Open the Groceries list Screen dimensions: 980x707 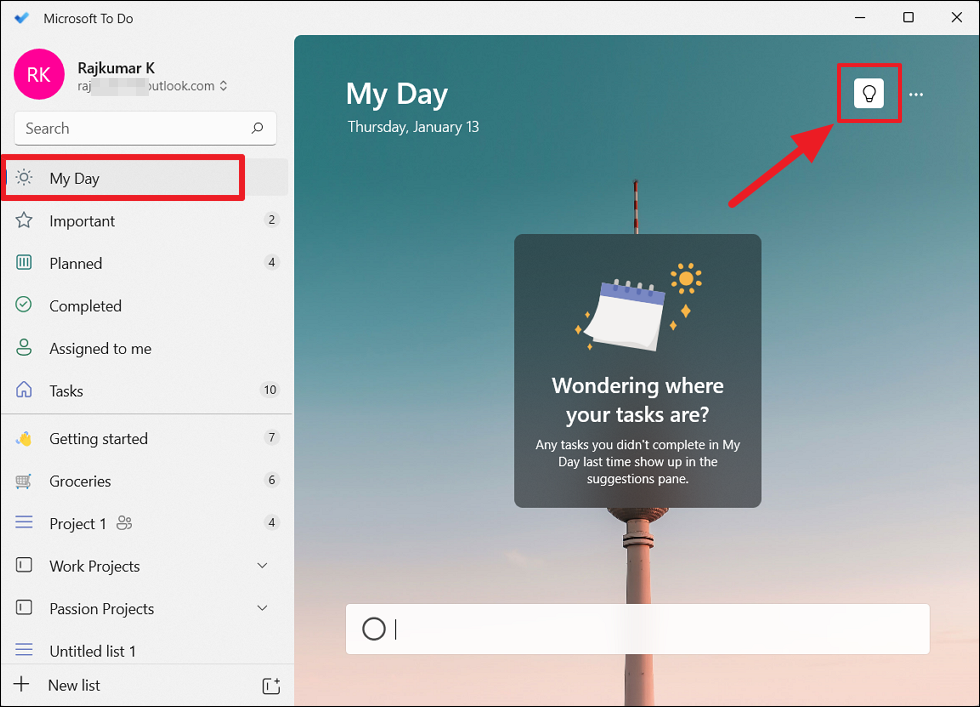[146, 481]
